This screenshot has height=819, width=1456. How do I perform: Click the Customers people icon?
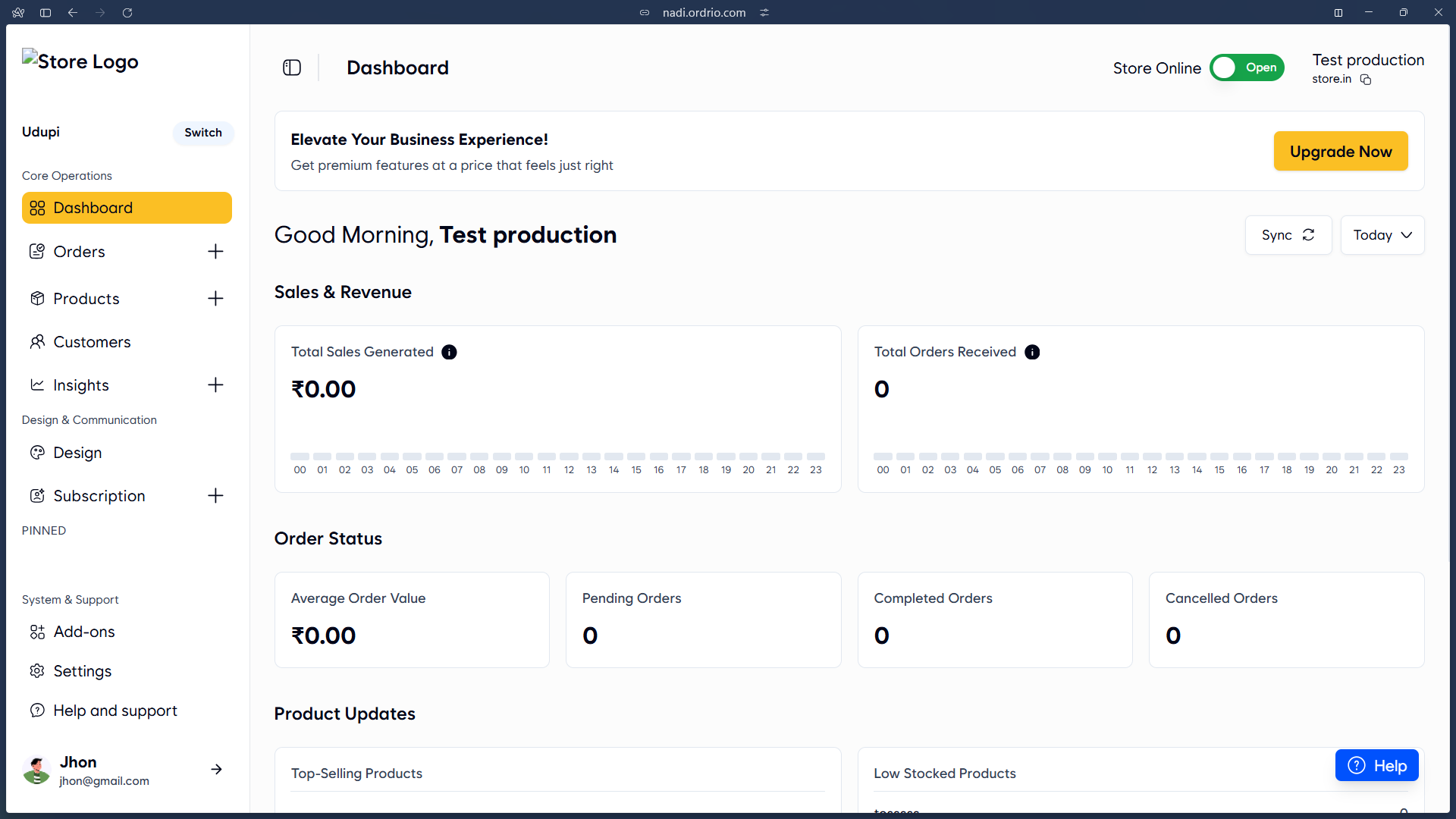(x=37, y=342)
